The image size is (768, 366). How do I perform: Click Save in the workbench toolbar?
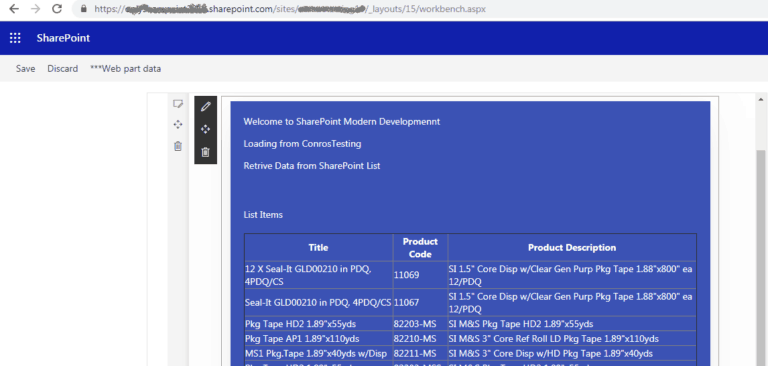[25, 69]
